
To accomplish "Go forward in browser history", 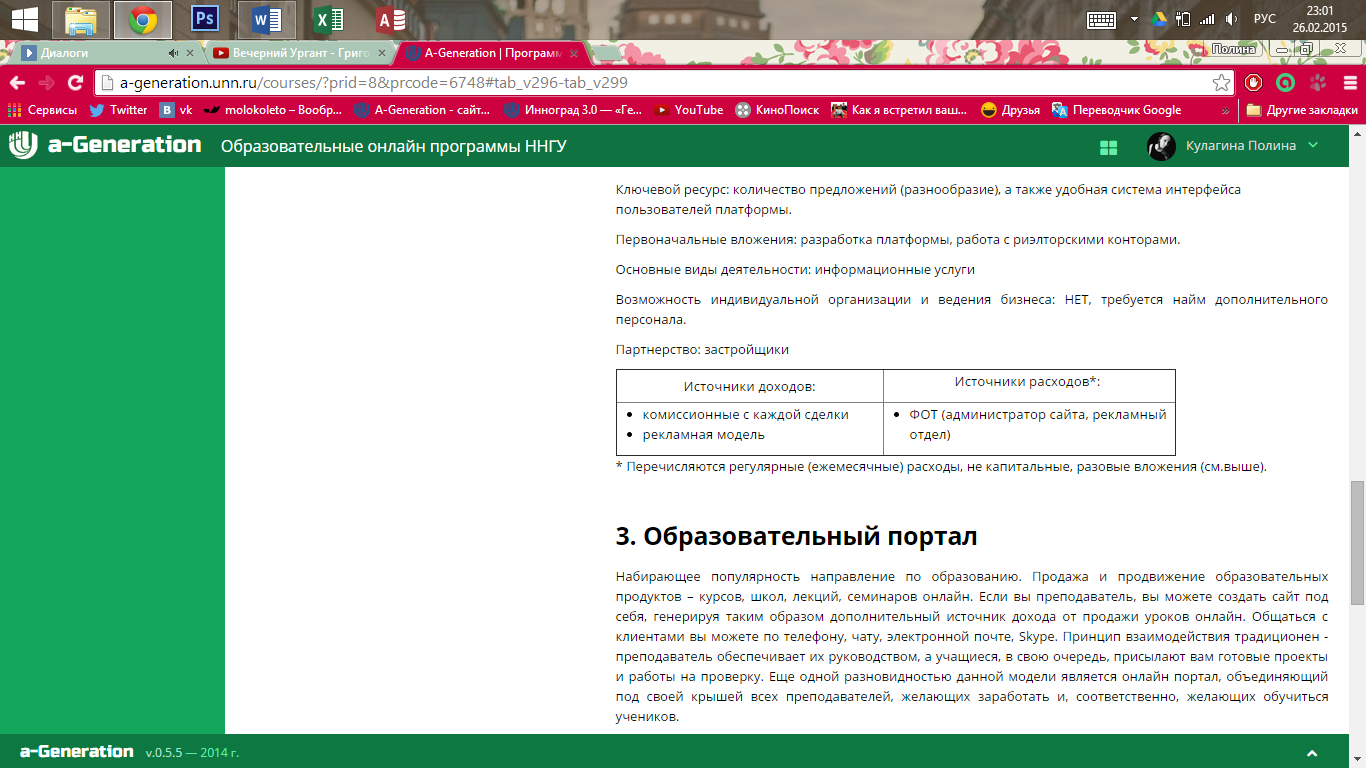I will click(x=46, y=83).
